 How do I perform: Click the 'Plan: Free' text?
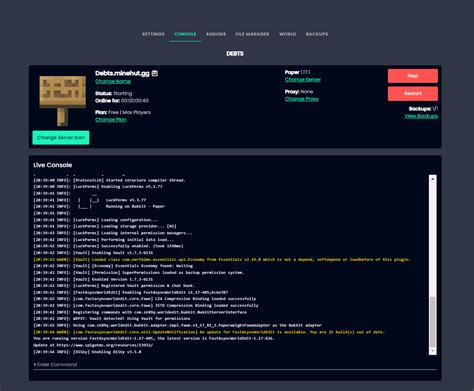123,112
